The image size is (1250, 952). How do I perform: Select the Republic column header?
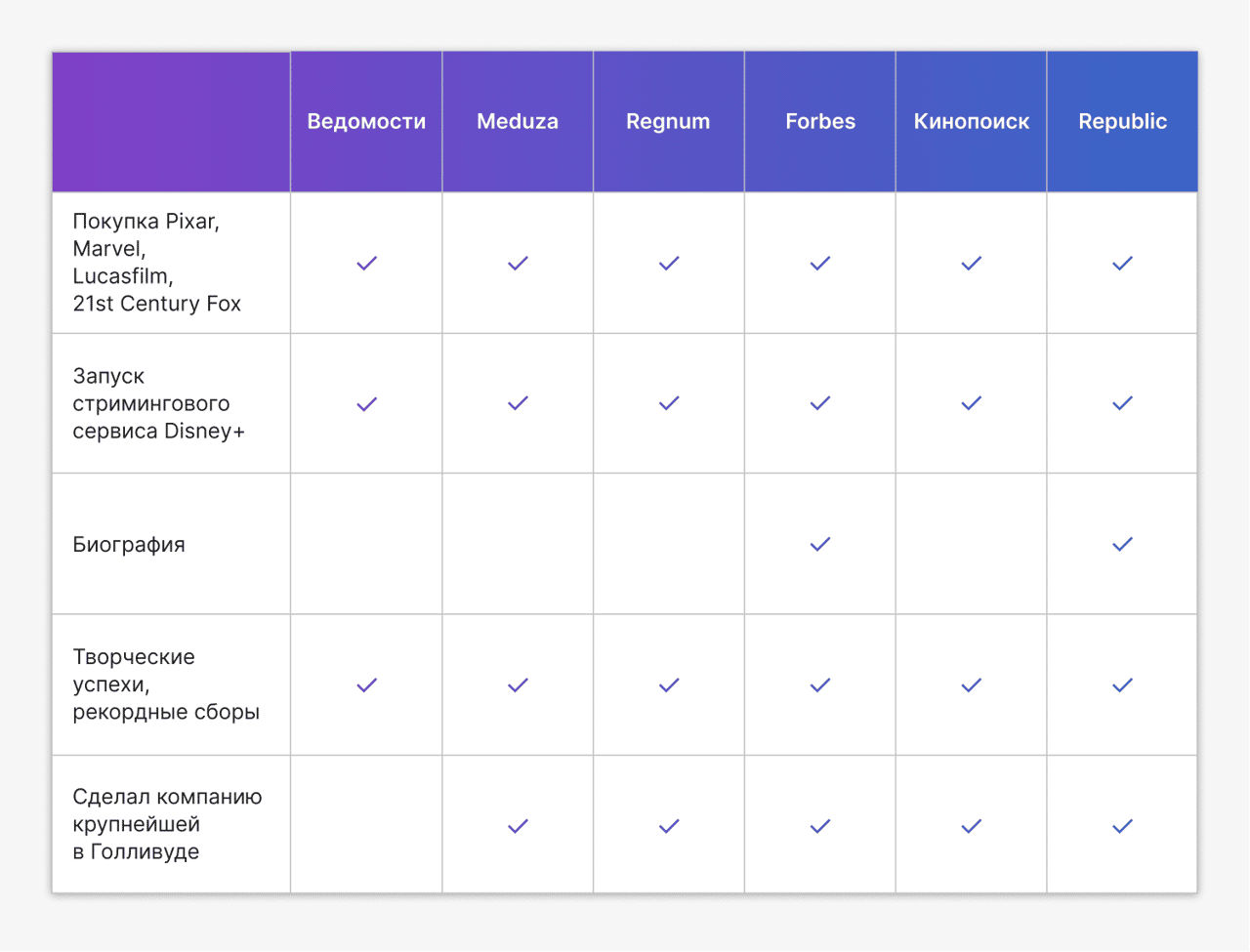[1122, 122]
